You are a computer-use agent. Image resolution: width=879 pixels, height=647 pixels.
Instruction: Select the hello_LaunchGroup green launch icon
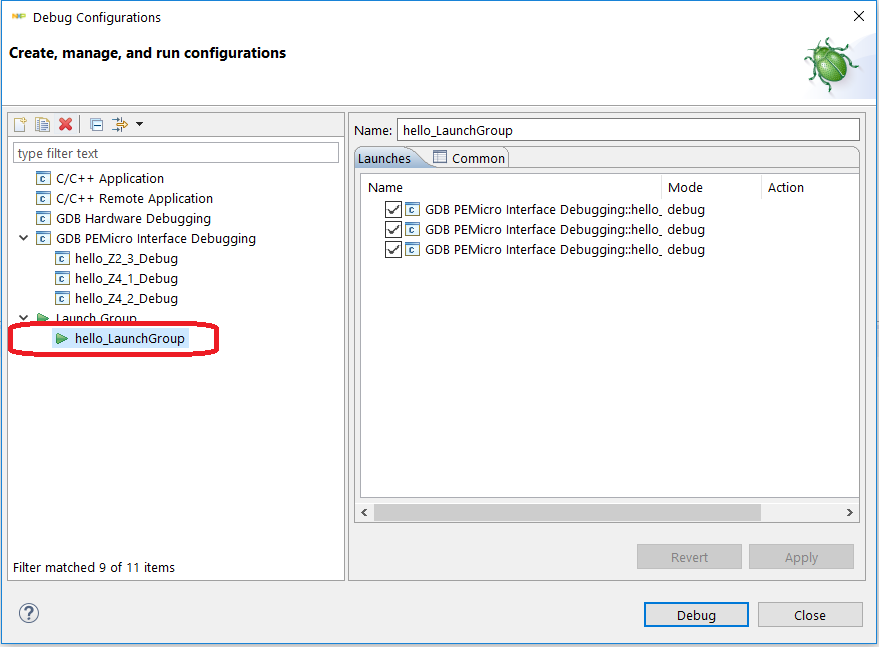click(62, 339)
